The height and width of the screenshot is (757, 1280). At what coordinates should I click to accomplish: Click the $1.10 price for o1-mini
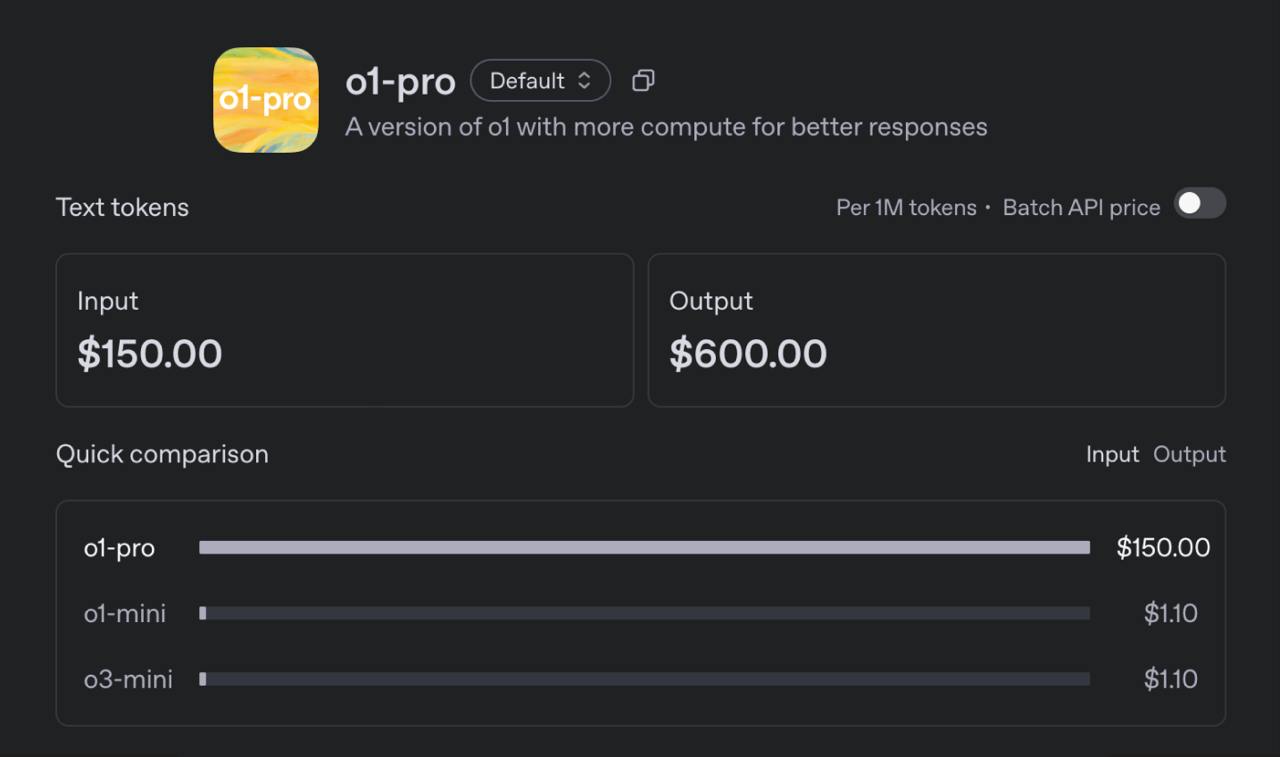1170,613
